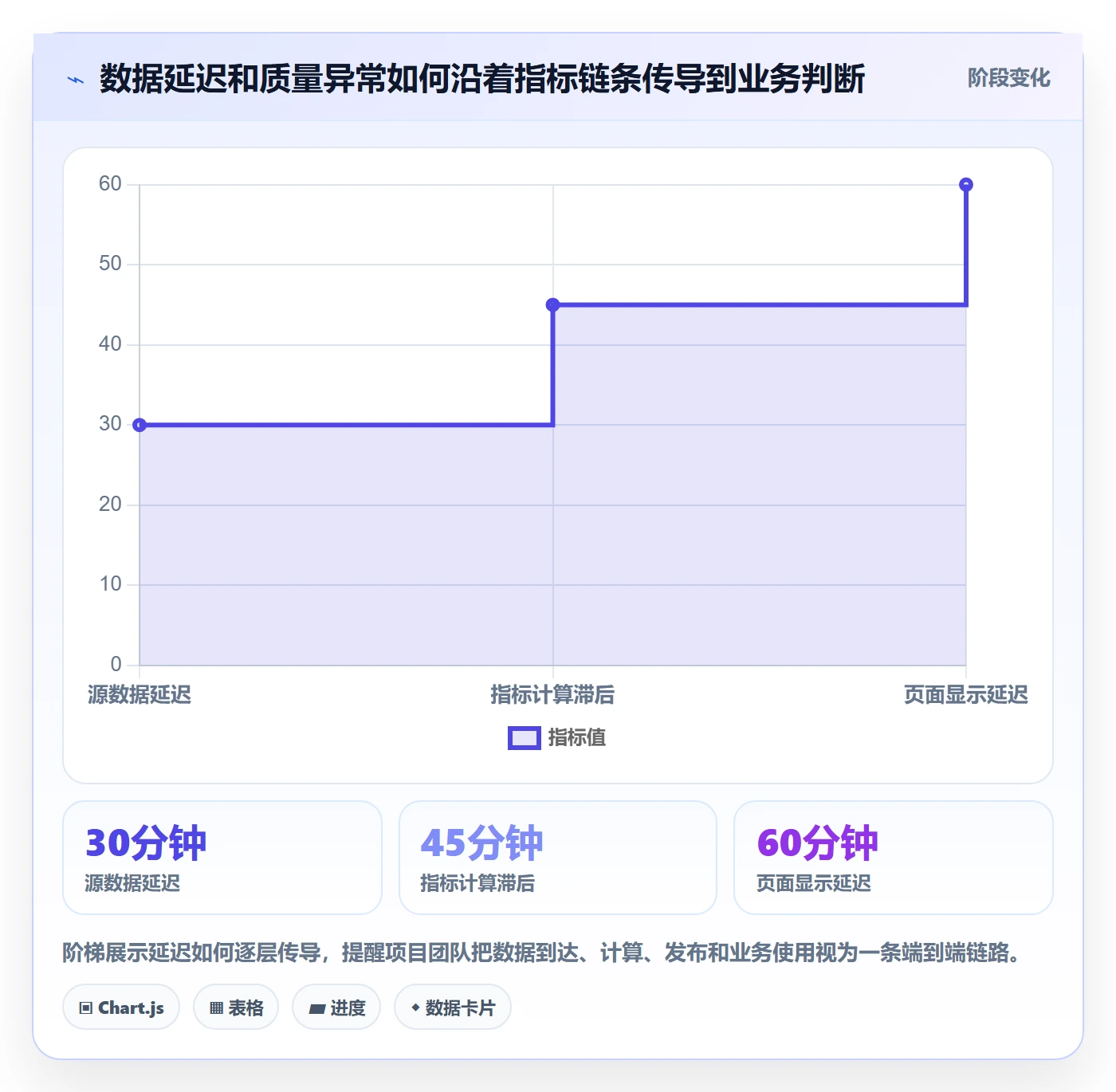Click the y-axis value 60
The image size is (1116, 1092).
pos(110,184)
